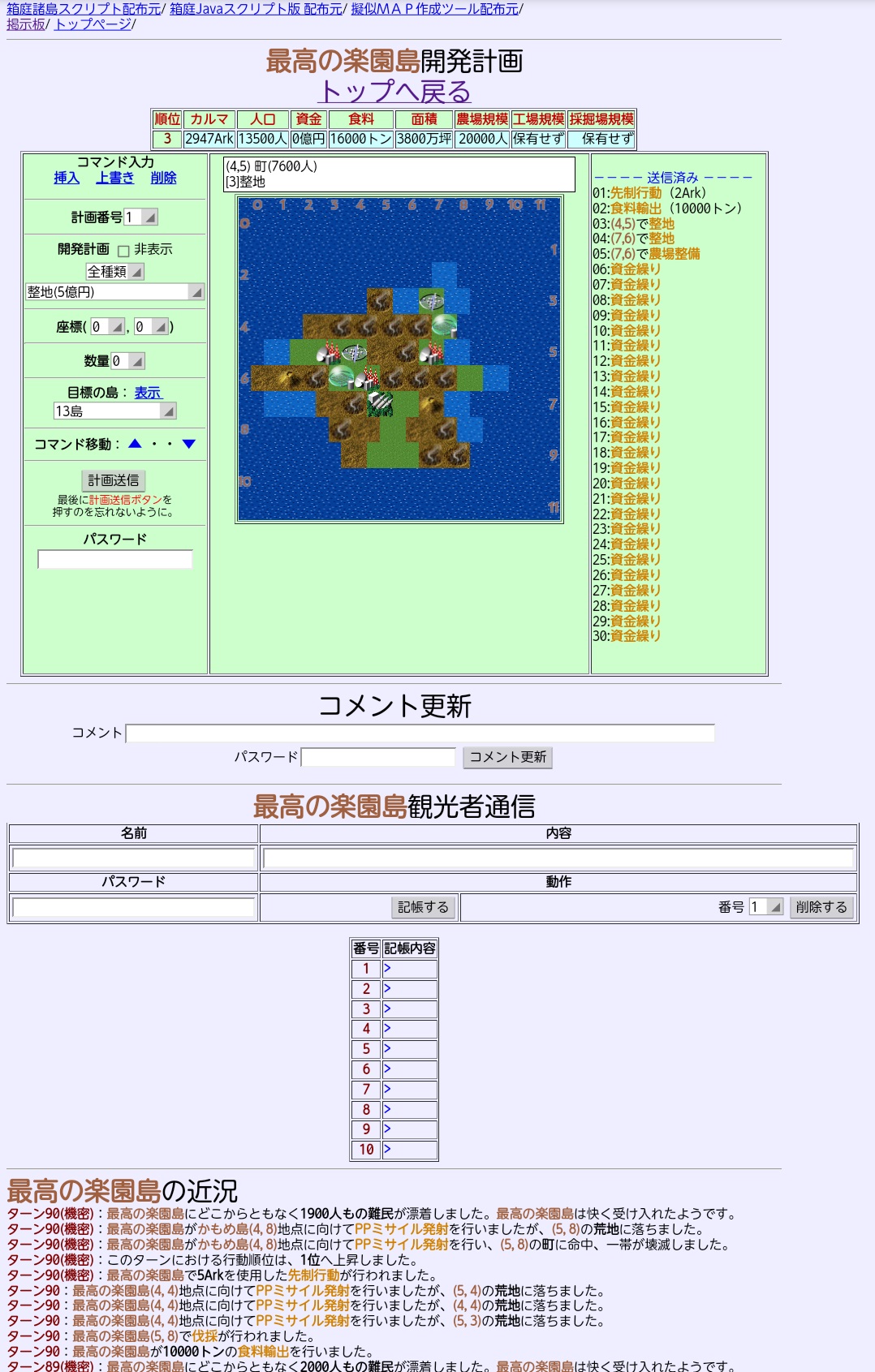Viewport: 875px width, 1372px height.
Task: Click the 削除する button
Action: click(821, 907)
